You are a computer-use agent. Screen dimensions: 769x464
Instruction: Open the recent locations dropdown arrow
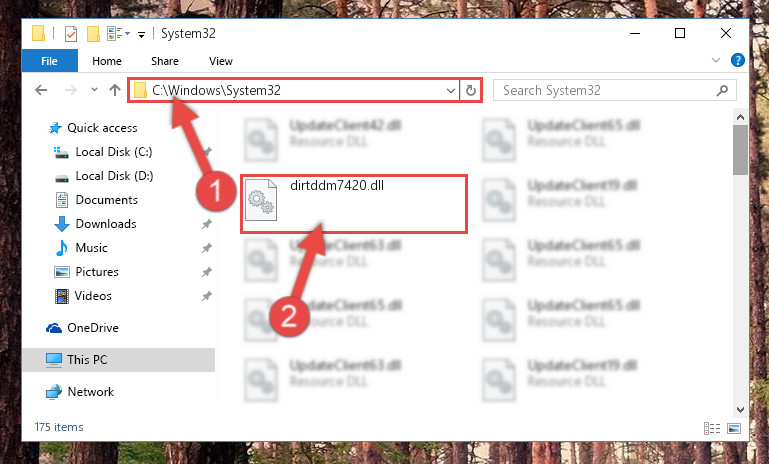point(94,90)
